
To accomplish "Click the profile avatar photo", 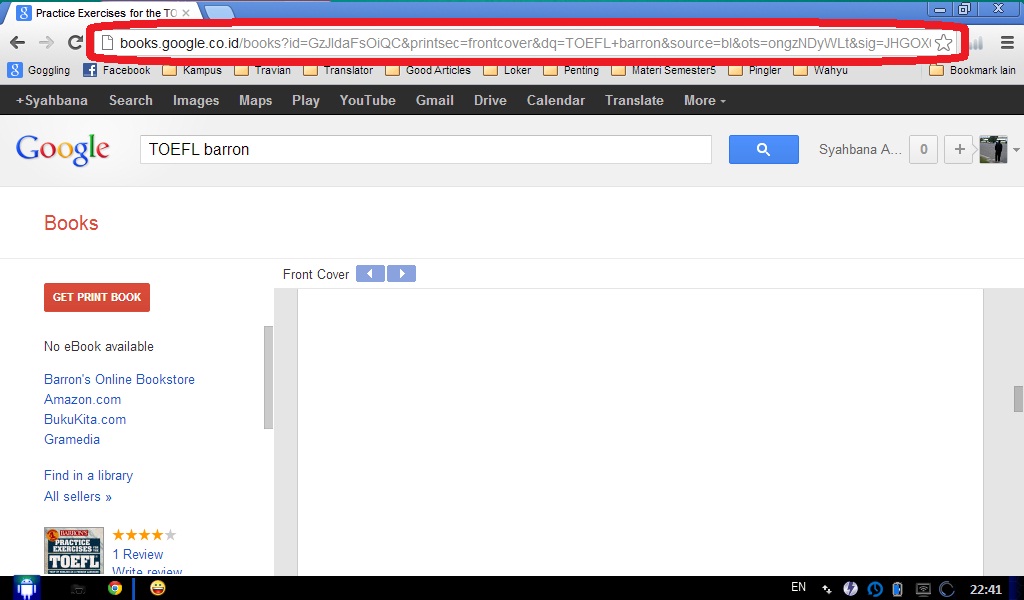I will [993, 150].
